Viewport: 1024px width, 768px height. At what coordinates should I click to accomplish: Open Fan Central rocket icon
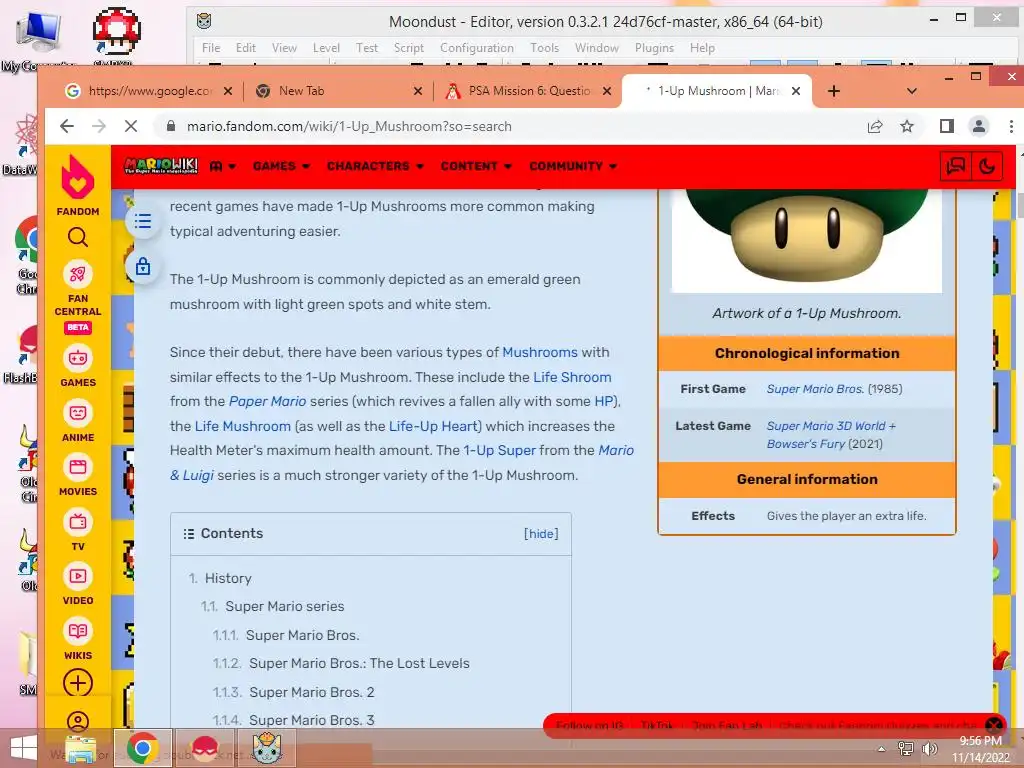[x=78, y=274]
